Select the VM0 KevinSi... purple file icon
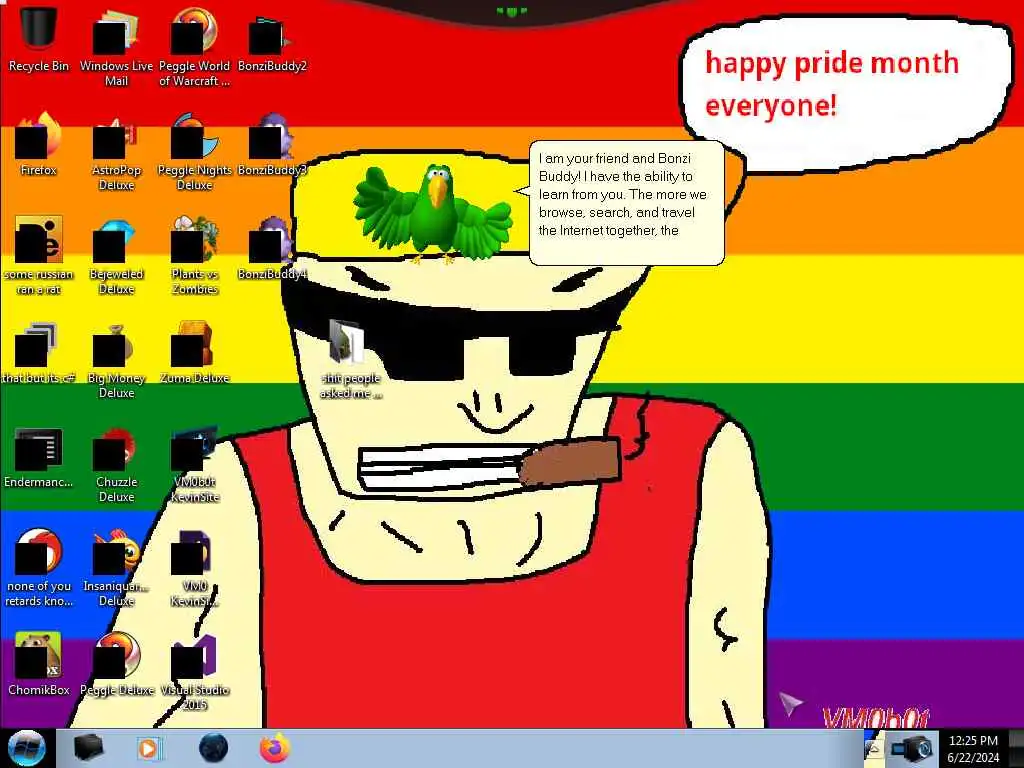This screenshot has width=1024, height=768. click(195, 568)
